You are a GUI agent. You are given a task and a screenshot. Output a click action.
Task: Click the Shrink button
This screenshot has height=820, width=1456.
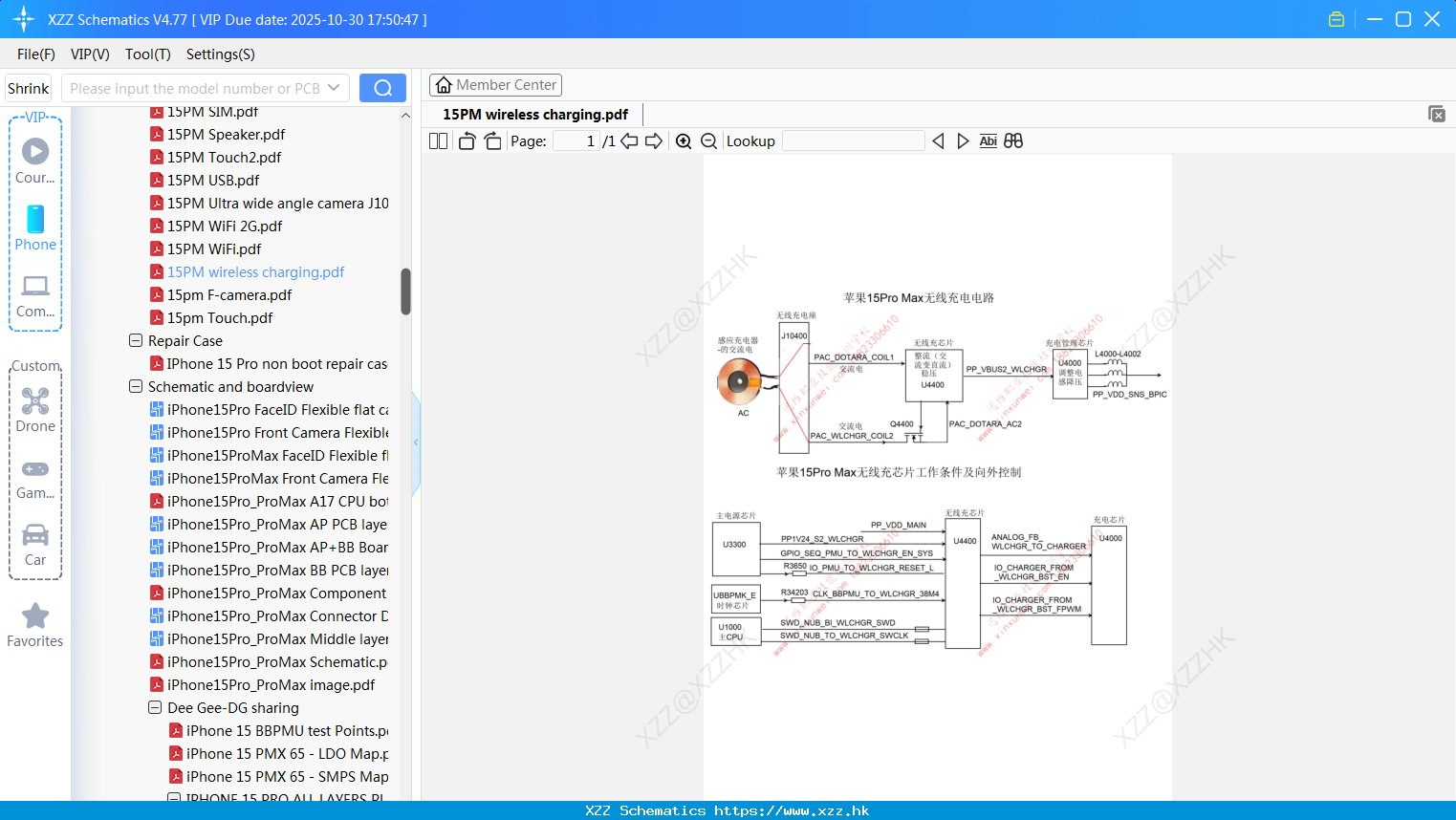point(29,88)
